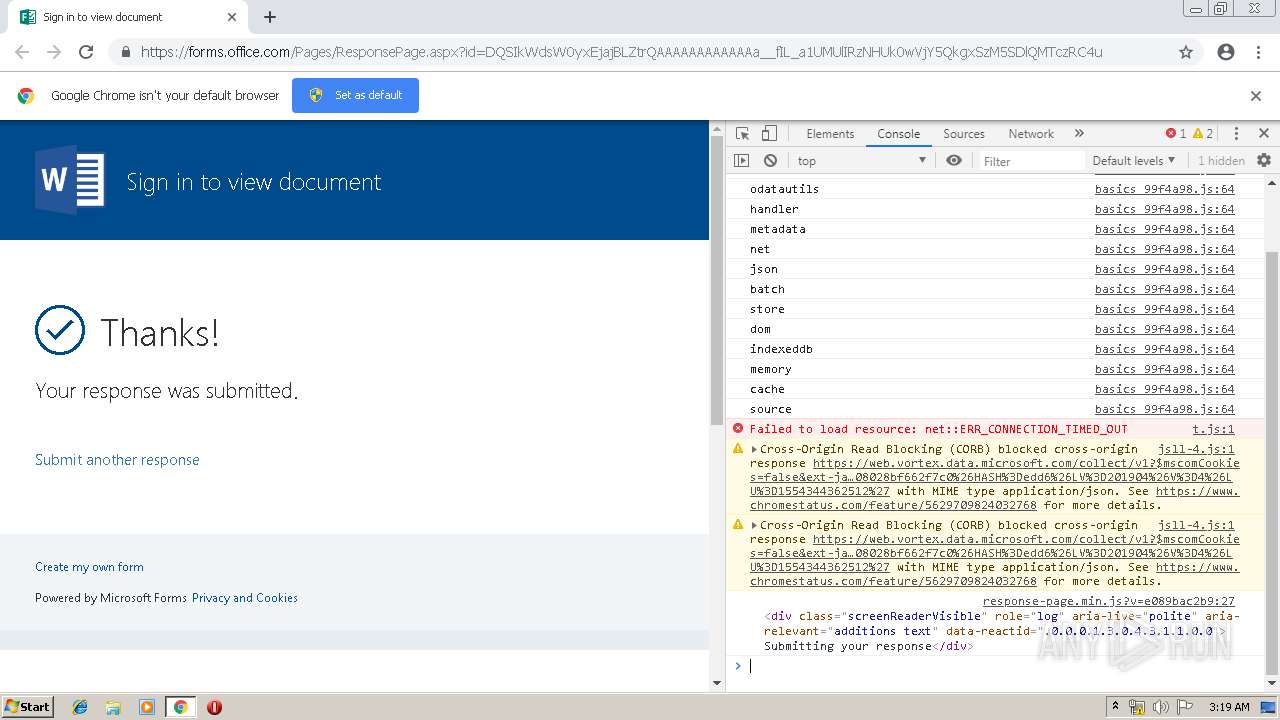
Task: Open the response-page.min.js source link
Action: (x=1108, y=601)
